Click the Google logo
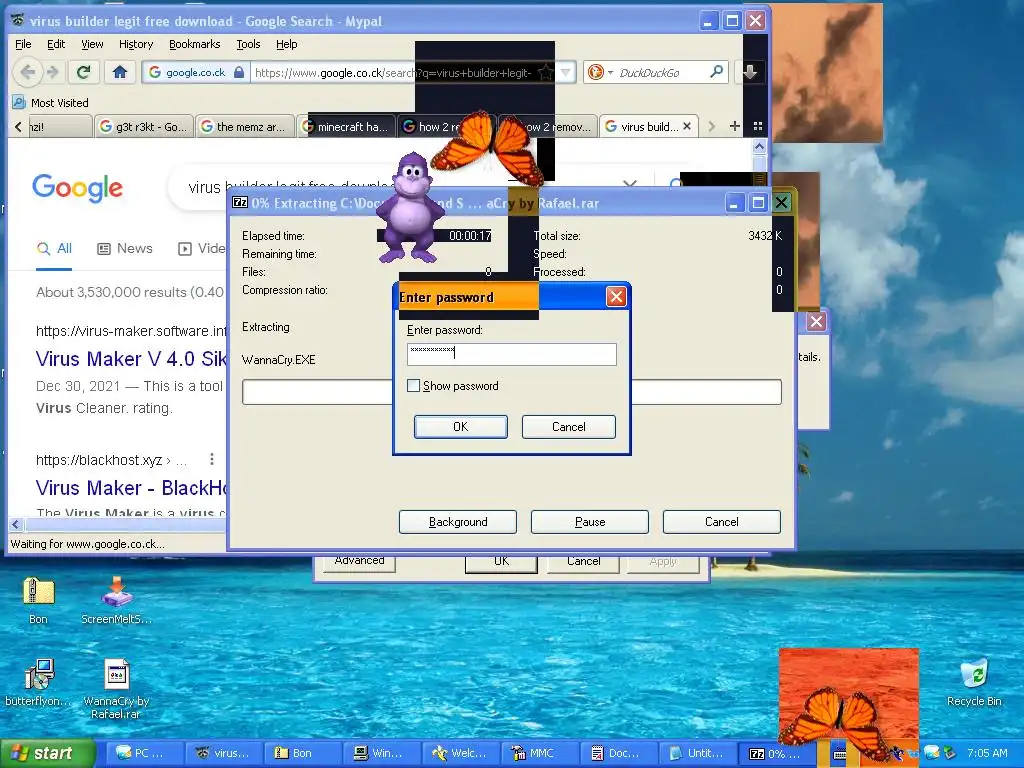Image resolution: width=1024 pixels, height=768 pixels. point(77,188)
